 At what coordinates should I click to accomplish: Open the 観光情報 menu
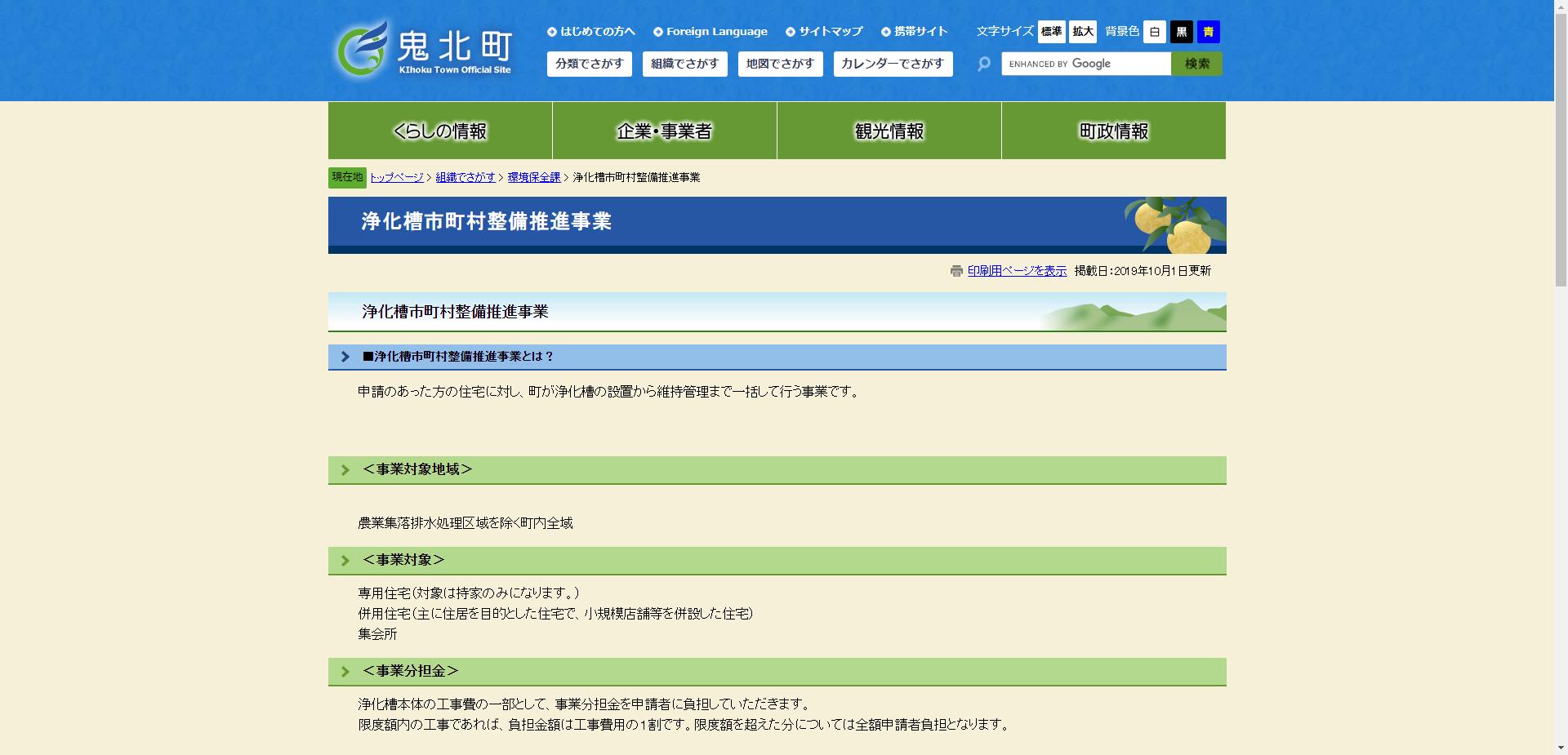889,131
